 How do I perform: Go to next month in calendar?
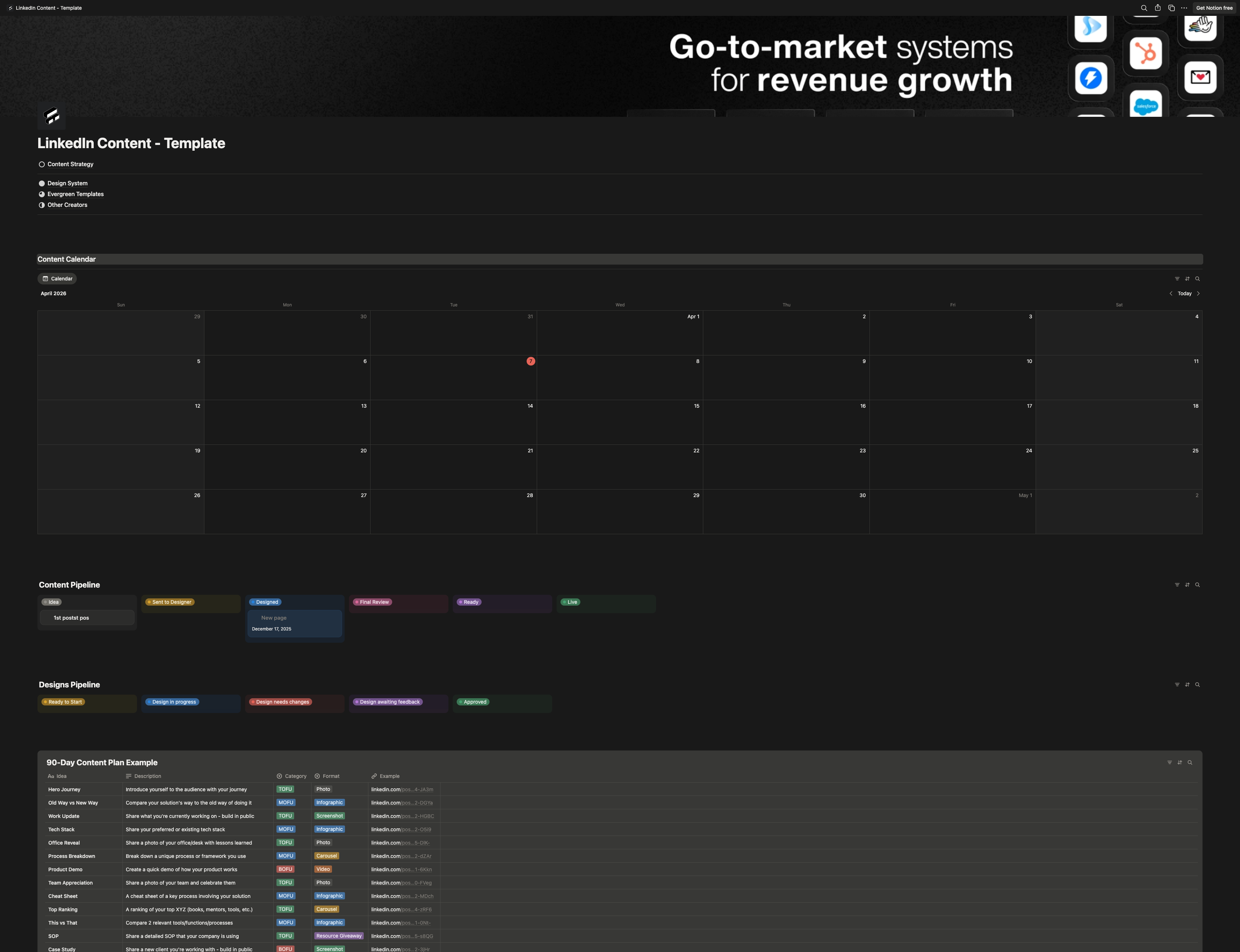pos(1198,293)
